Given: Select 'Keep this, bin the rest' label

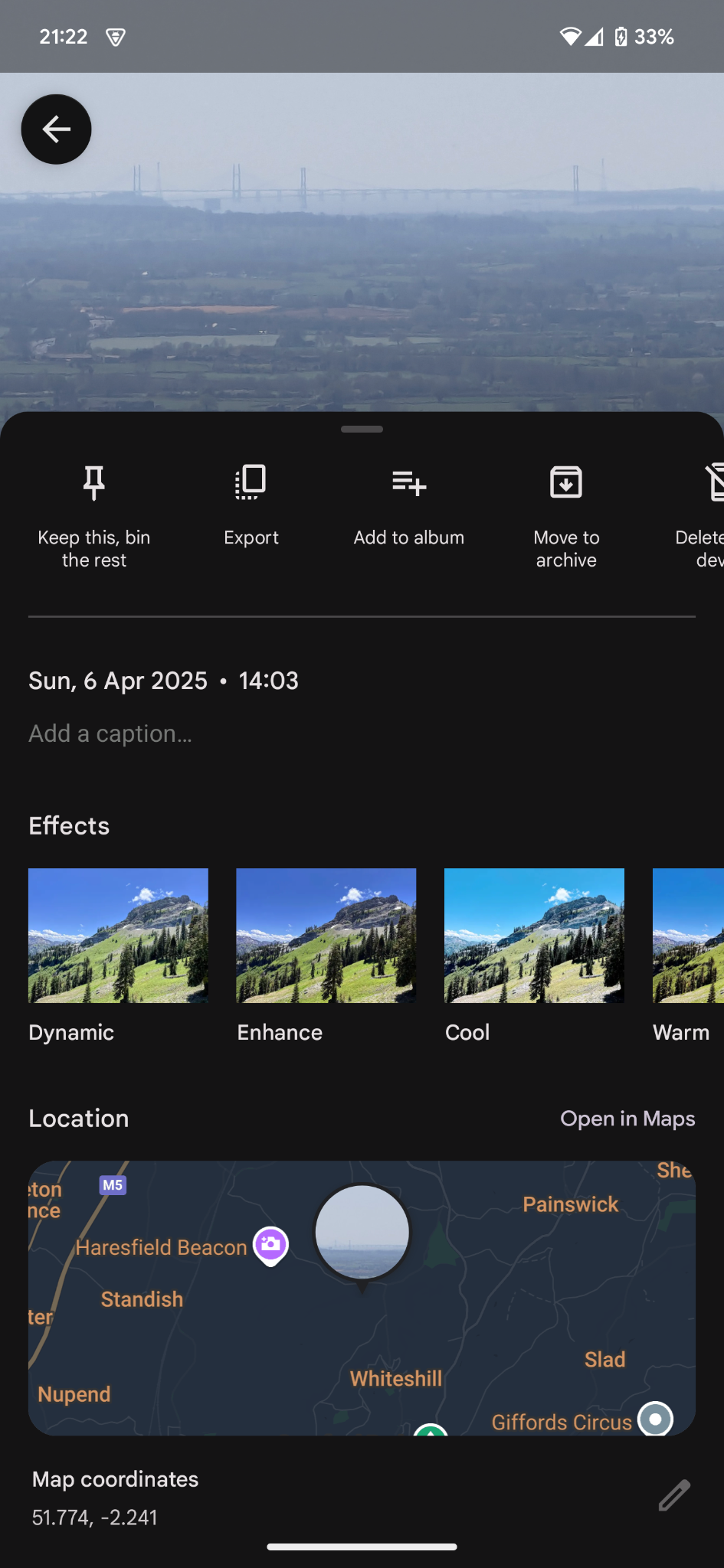Looking at the screenshot, I should tap(94, 549).
